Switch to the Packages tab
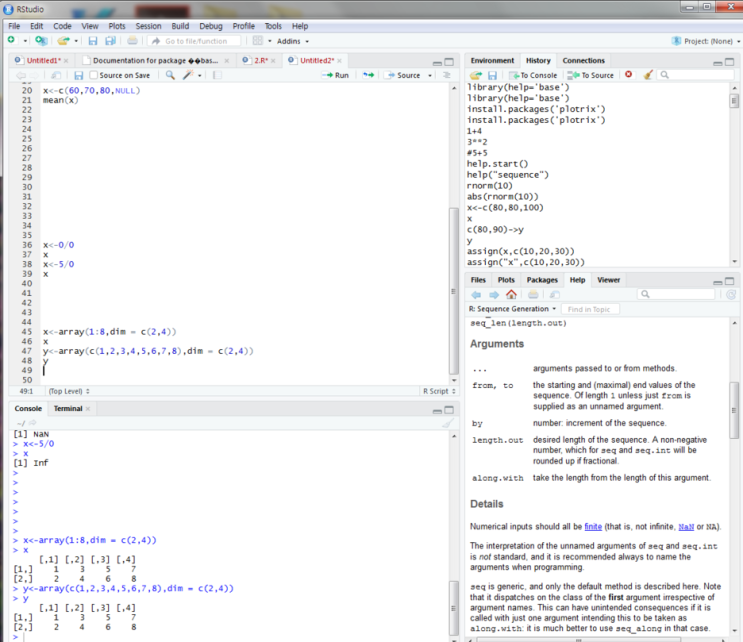Viewport: 743px width, 642px height. point(542,280)
